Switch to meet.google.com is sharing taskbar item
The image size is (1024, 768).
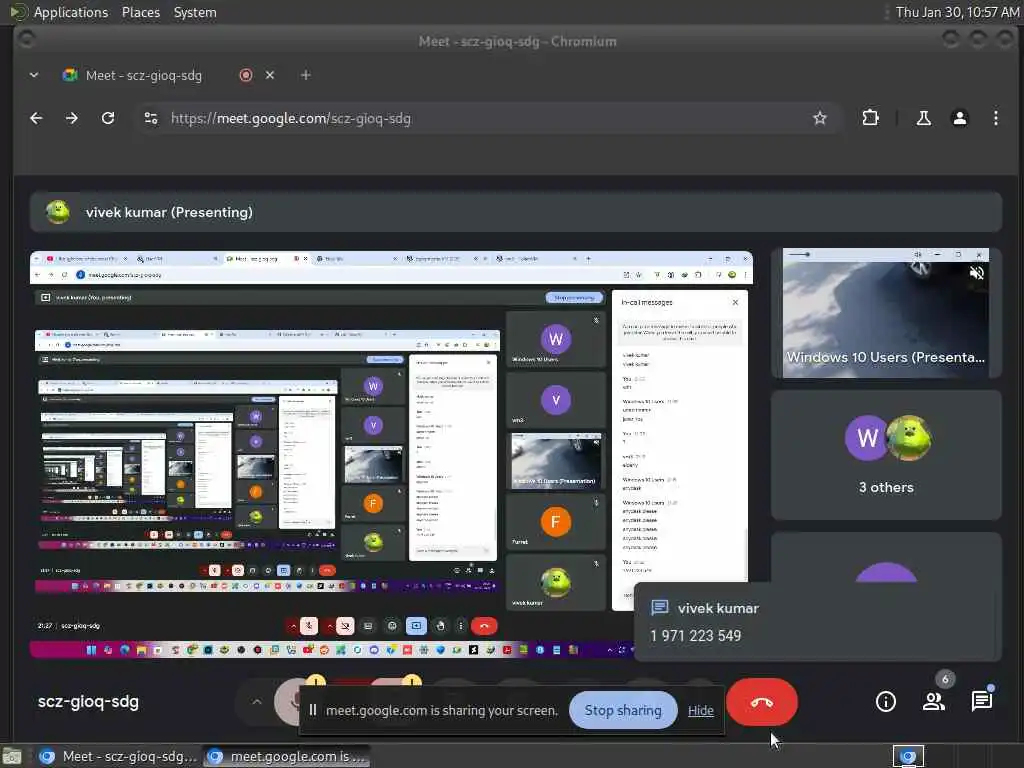point(287,756)
